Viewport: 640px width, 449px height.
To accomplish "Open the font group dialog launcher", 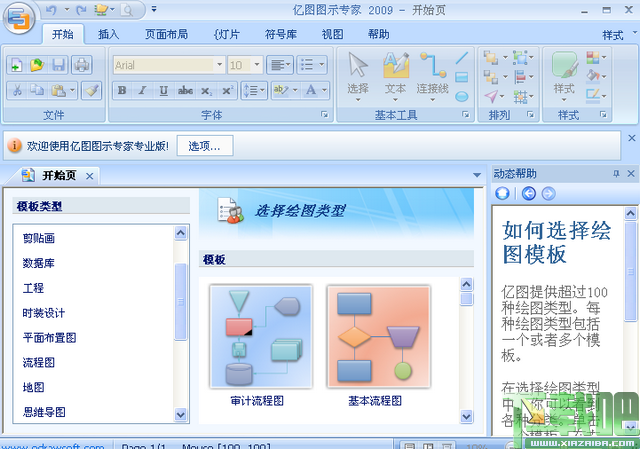I will 324,115.
